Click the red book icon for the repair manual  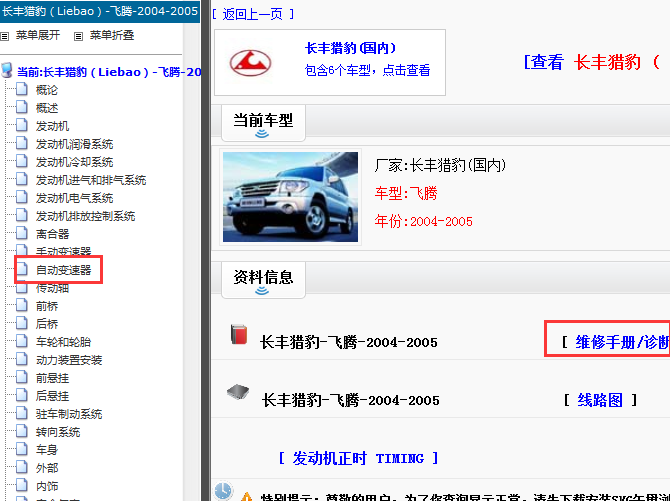(239, 334)
